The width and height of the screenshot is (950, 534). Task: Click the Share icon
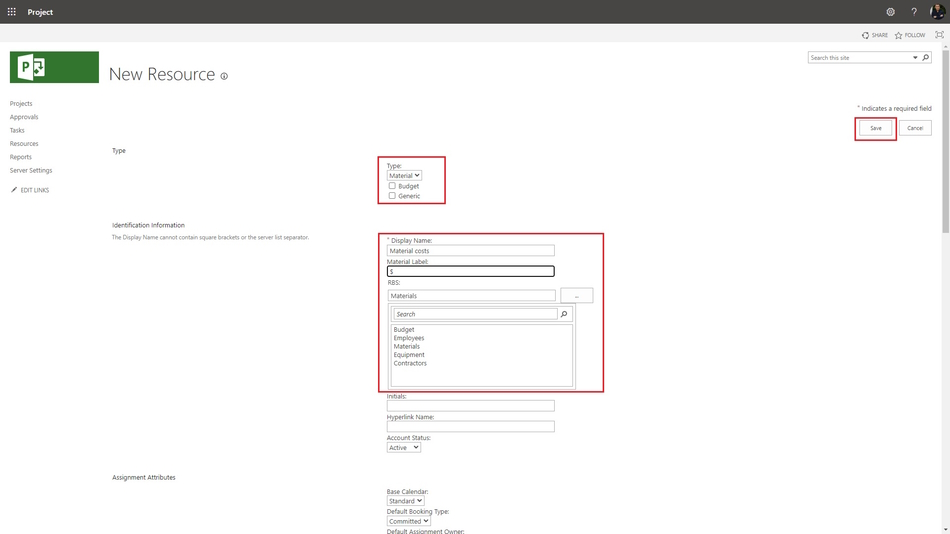coord(865,35)
